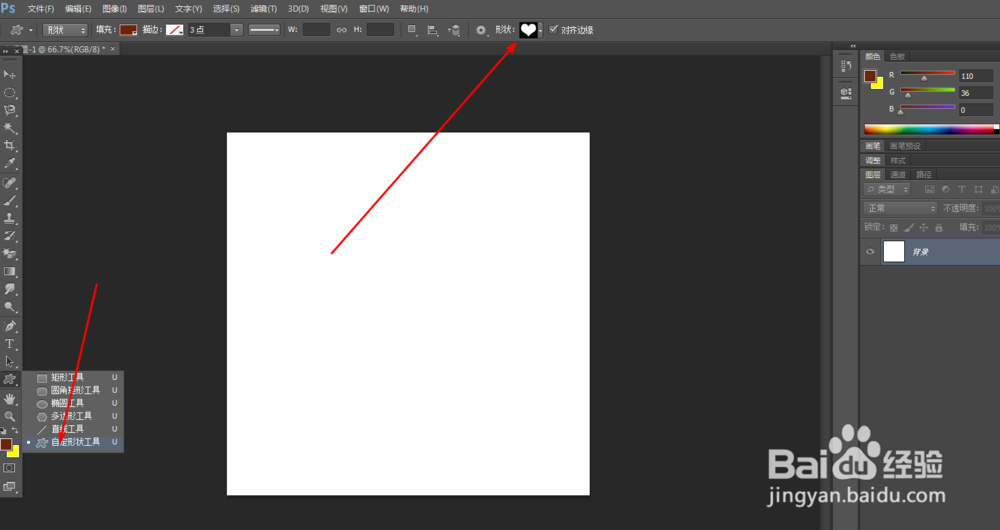Select the Eyedropper tool

[x=10, y=163]
